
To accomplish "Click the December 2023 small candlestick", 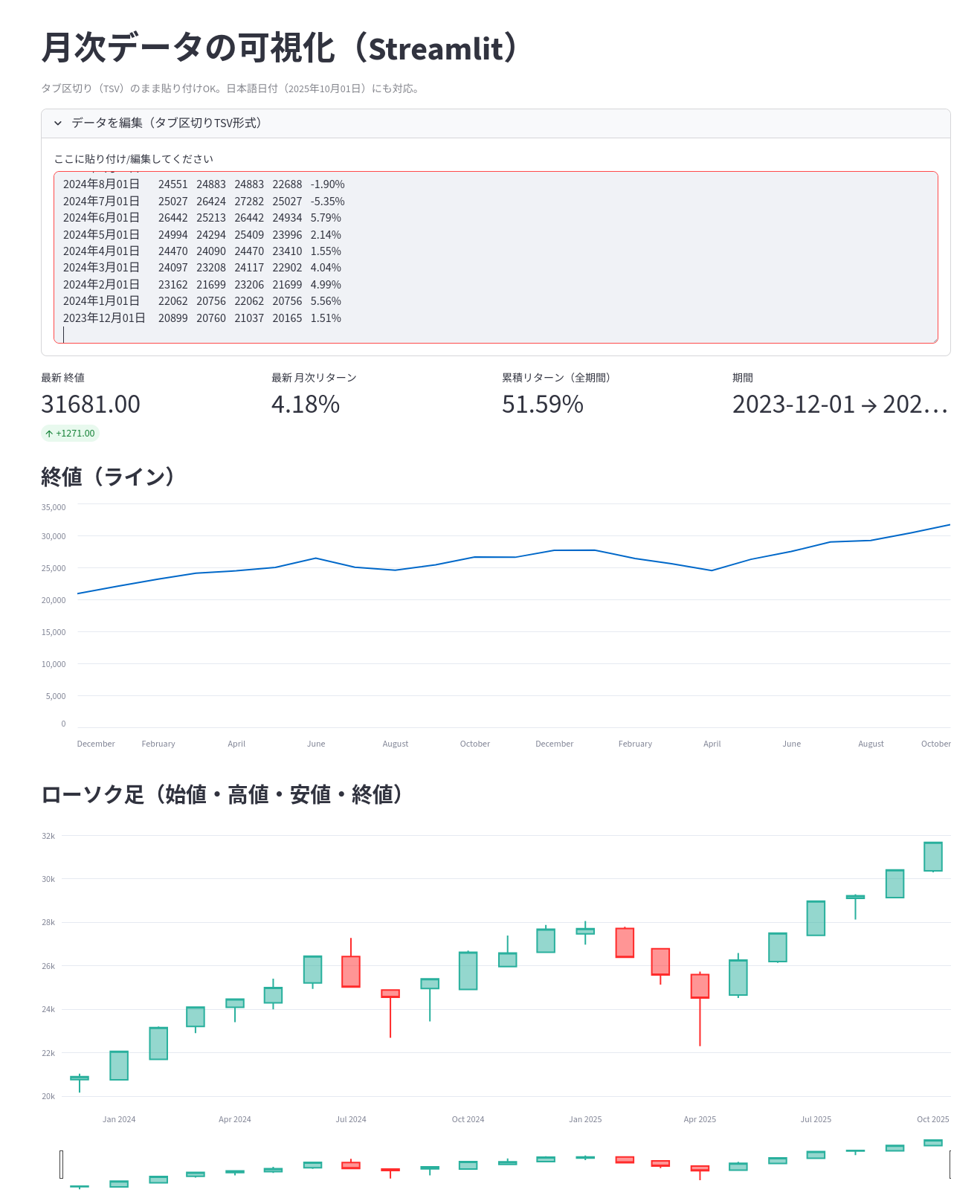I will [80, 1078].
